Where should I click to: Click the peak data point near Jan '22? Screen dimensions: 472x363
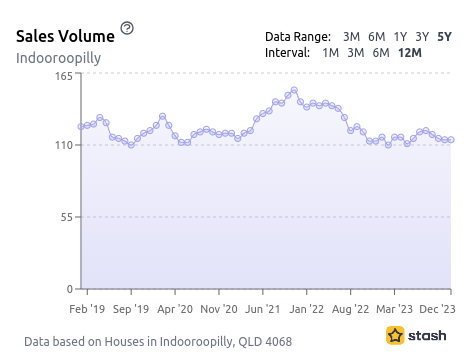294,90
